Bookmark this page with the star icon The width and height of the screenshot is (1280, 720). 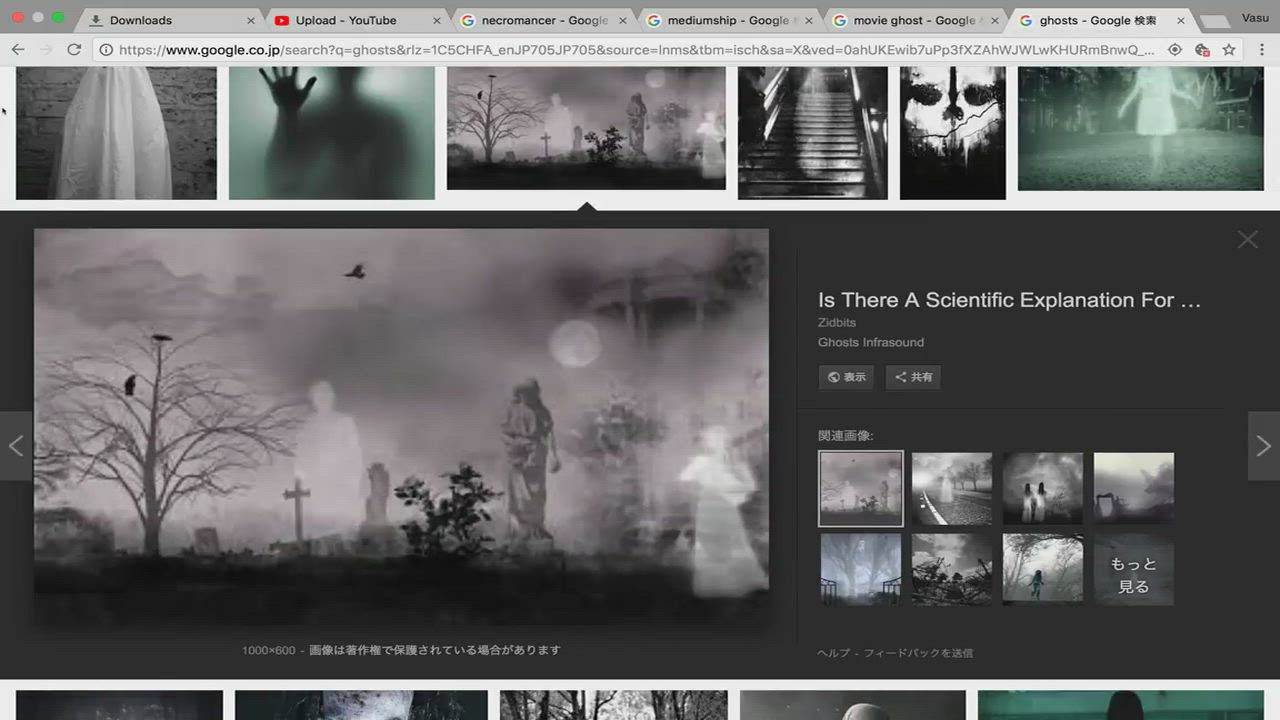pos(1229,50)
